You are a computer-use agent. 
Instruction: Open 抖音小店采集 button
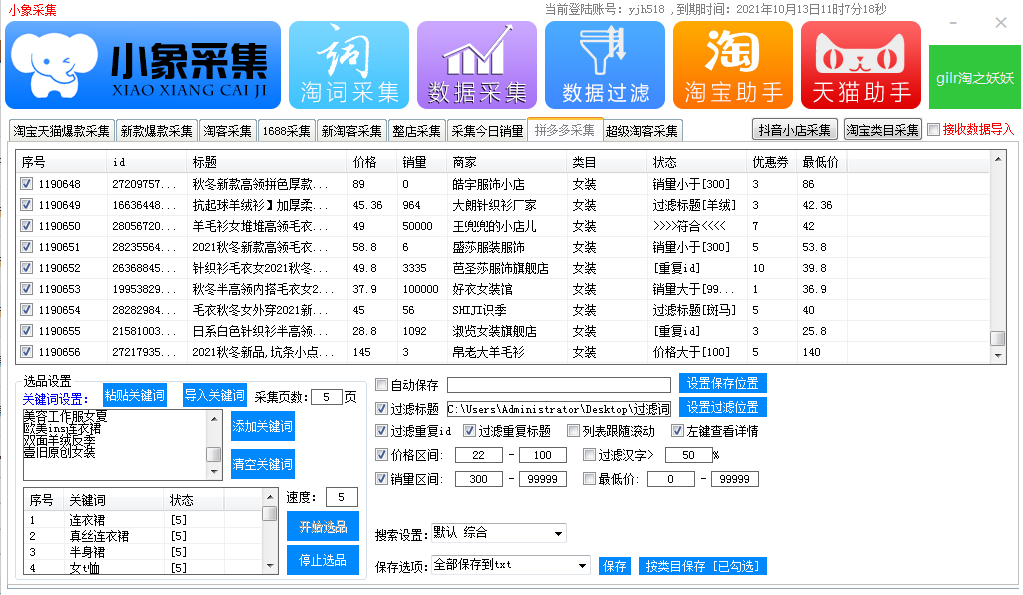click(794, 130)
